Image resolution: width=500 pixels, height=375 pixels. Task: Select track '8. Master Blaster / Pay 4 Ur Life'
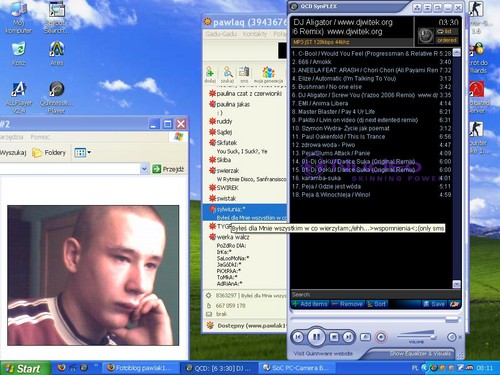371,112
